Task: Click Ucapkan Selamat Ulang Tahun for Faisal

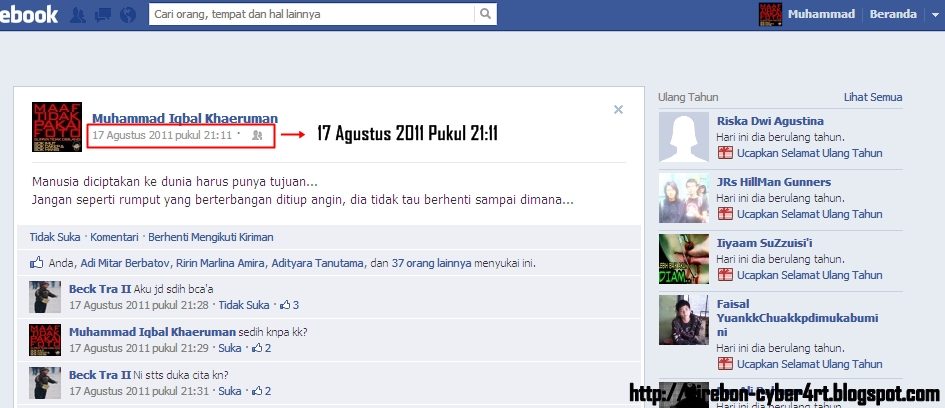Action: pyautogui.click(x=809, y=364)
